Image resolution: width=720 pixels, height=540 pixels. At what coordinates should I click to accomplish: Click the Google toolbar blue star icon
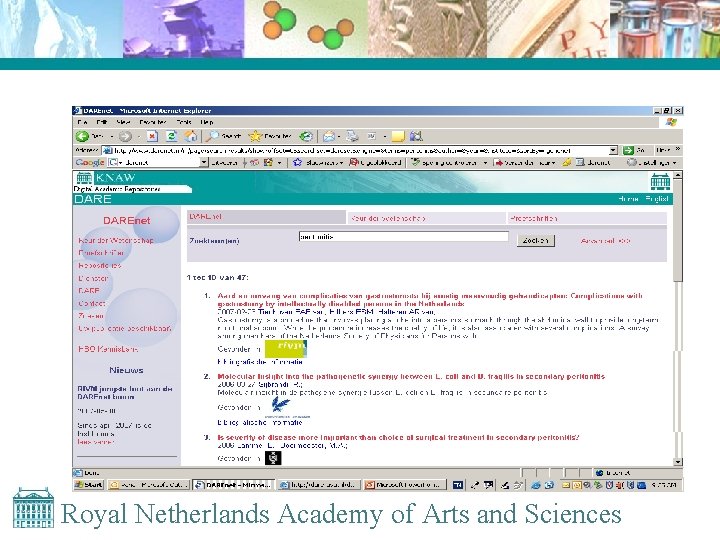(x=298, y=163)
